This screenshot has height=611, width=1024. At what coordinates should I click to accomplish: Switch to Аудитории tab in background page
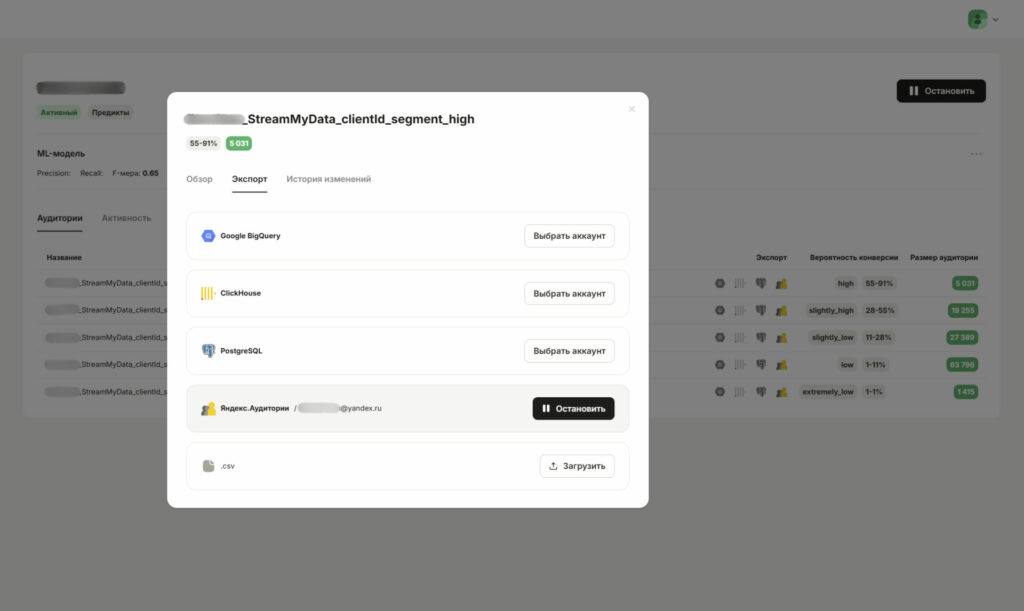click(x=59, y=218)
